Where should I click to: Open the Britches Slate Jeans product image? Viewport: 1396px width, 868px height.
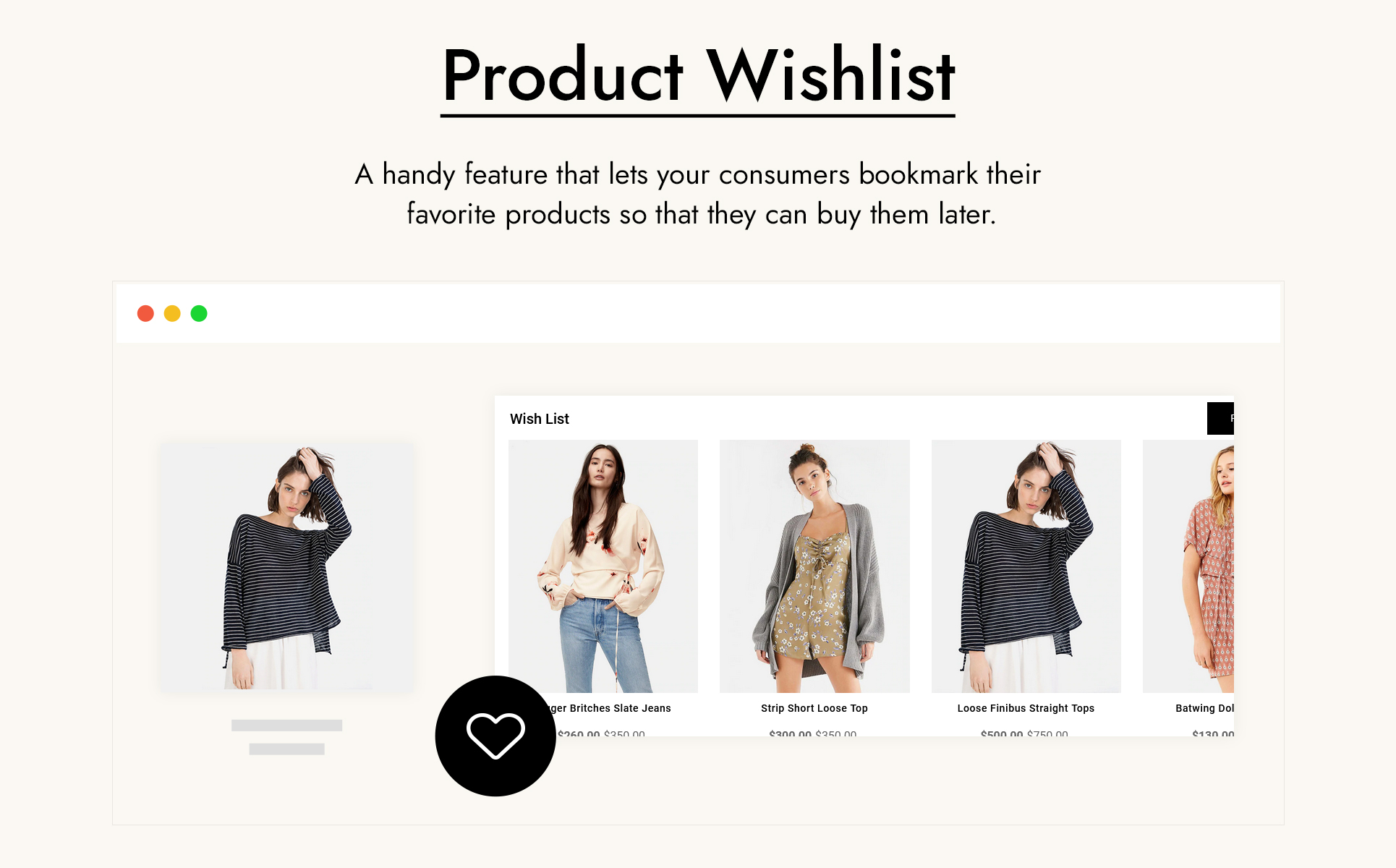click(603, 566)
